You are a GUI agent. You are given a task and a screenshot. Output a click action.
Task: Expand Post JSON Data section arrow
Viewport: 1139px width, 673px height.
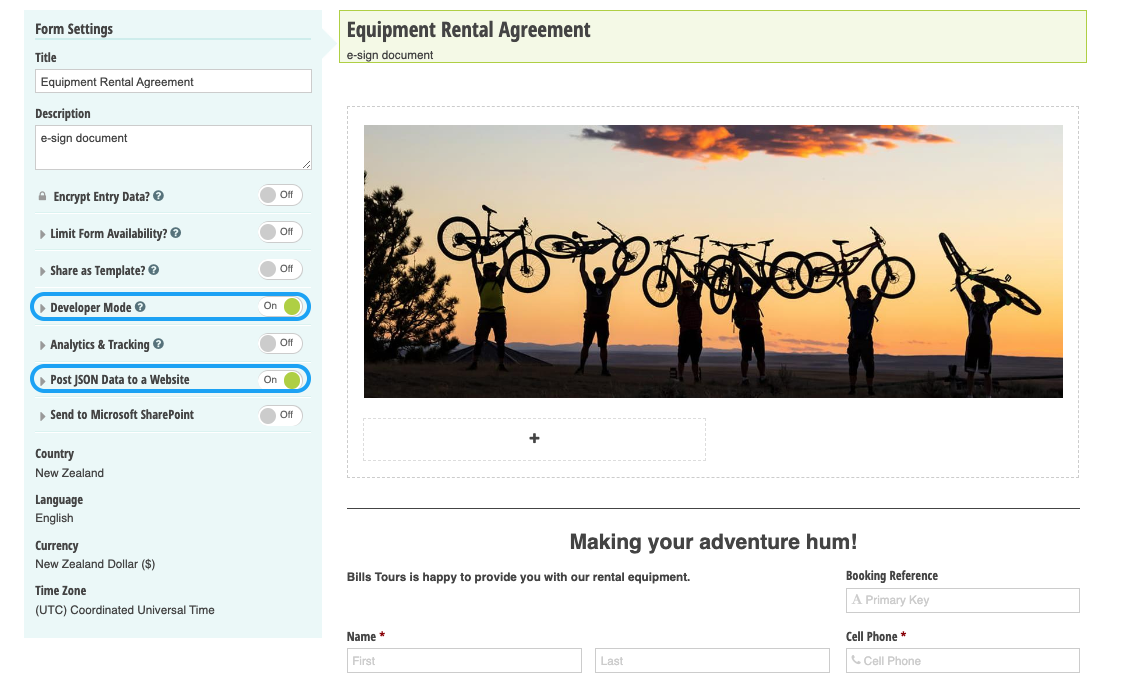(x=42, y=380)
